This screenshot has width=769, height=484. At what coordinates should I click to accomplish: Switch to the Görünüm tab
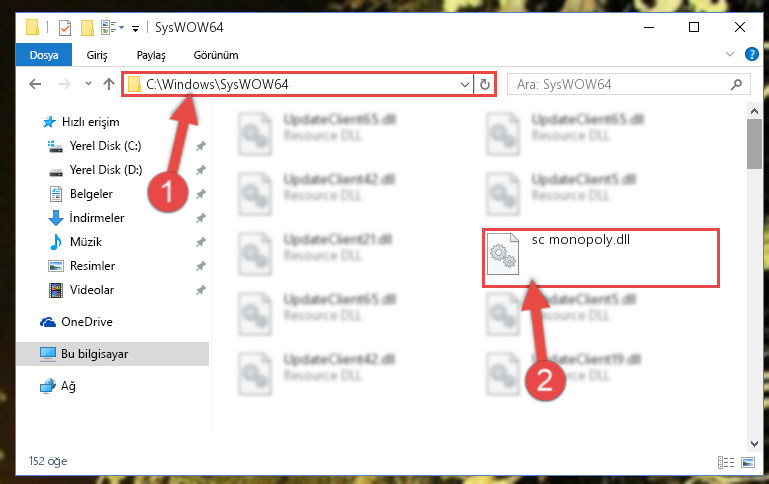click(216, 55)
